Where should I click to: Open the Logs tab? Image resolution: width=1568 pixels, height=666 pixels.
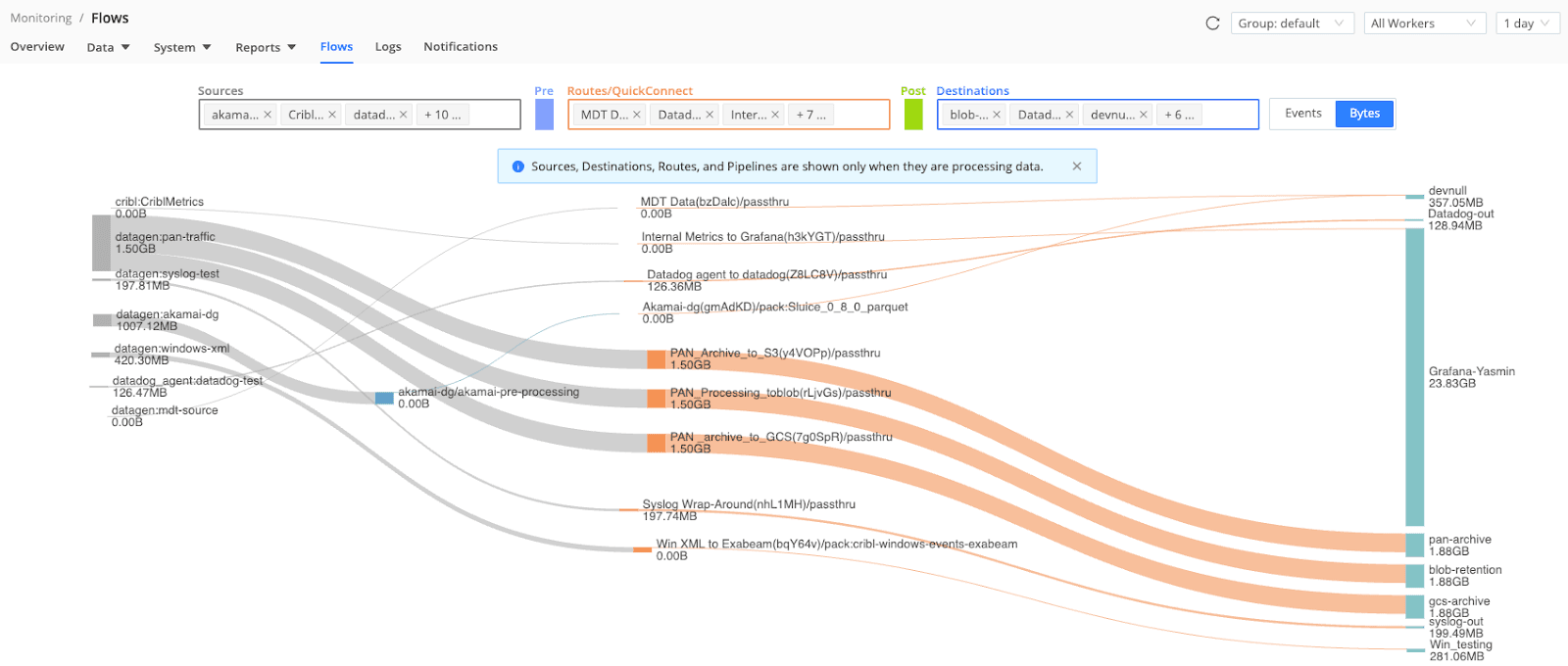coord(388,47)
